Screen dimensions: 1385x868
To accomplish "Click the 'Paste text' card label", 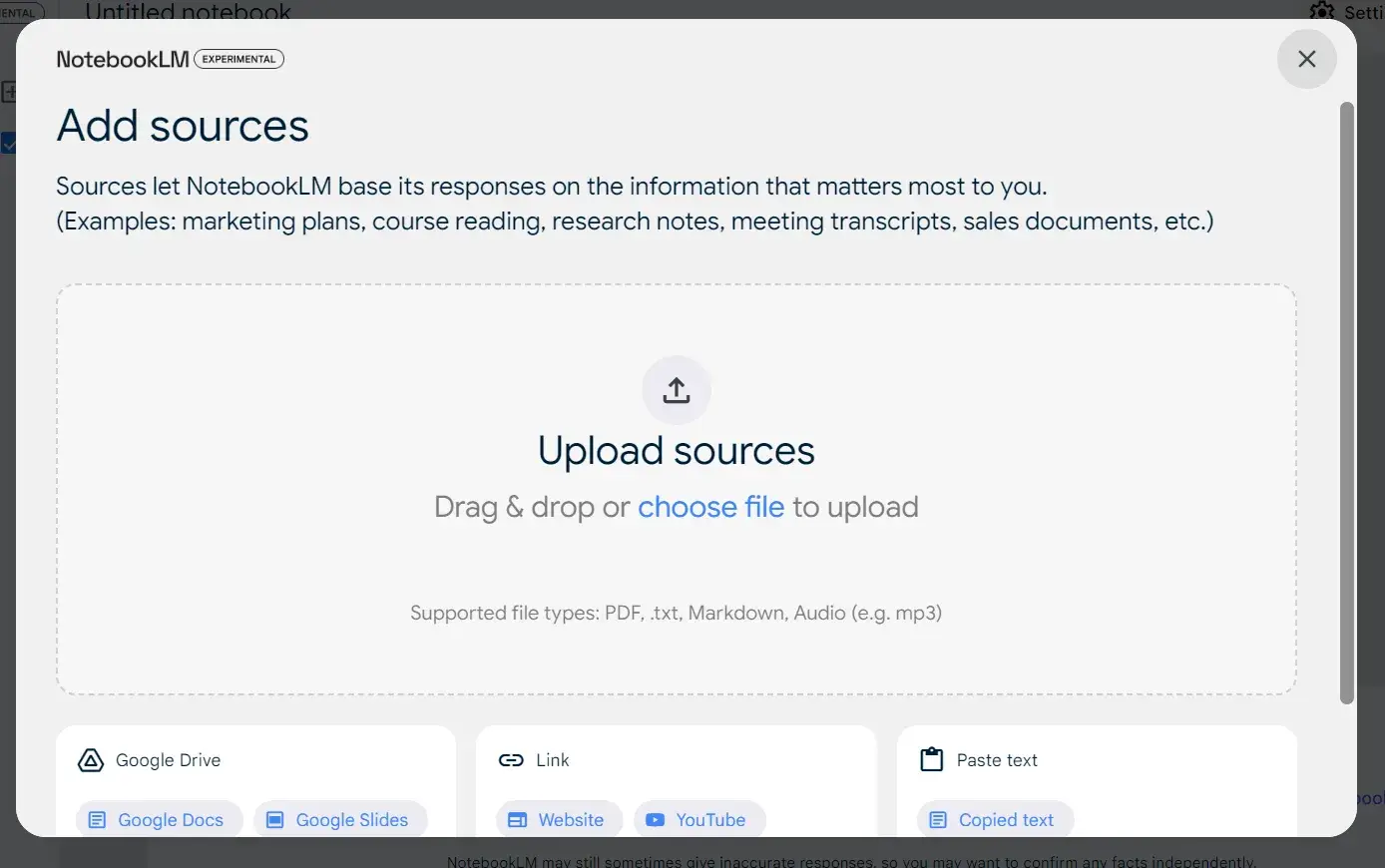I will (997, 760).
